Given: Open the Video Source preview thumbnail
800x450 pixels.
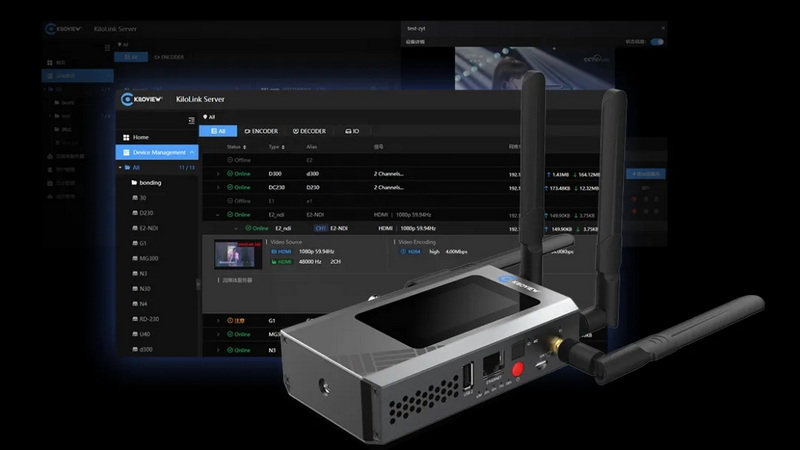Looking at the screenshot, I should (238, 254).
